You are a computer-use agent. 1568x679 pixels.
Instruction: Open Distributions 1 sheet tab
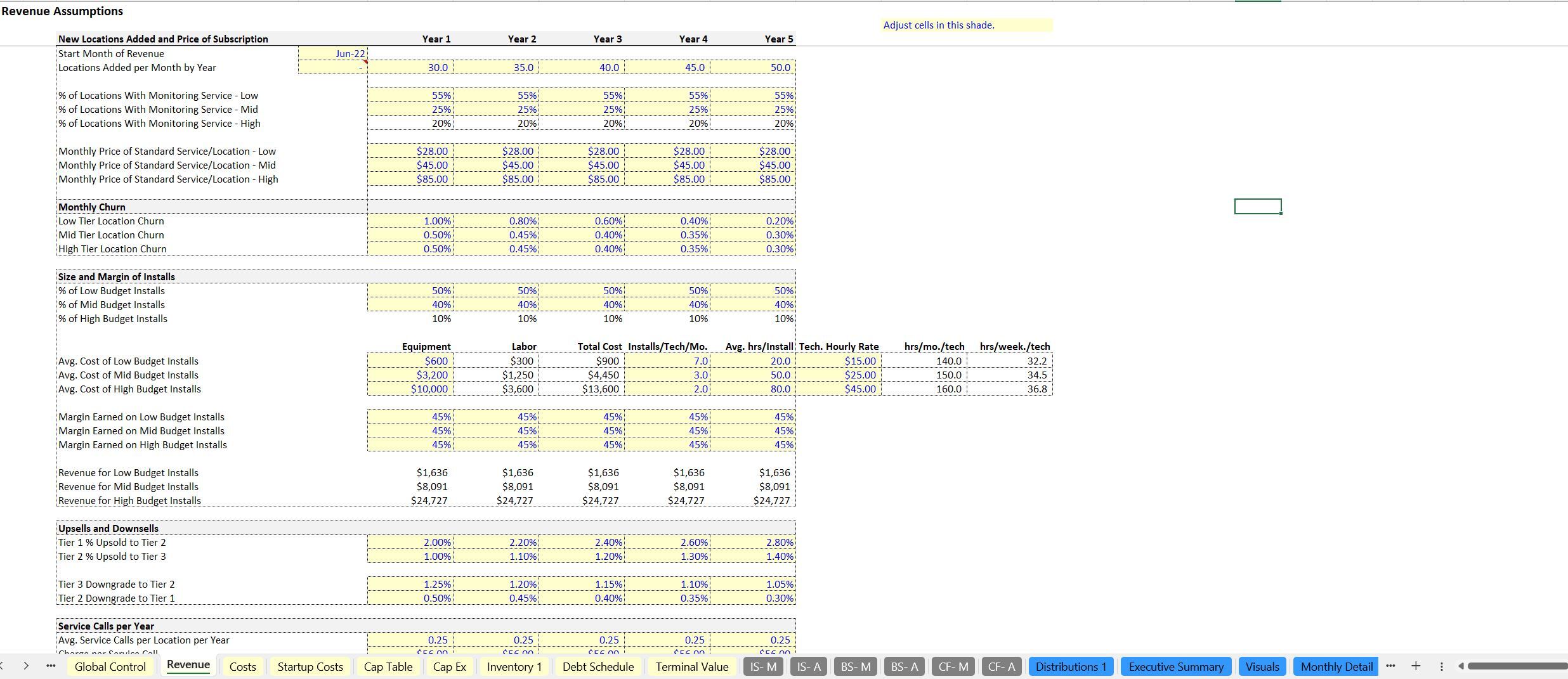pos(1071,666)
